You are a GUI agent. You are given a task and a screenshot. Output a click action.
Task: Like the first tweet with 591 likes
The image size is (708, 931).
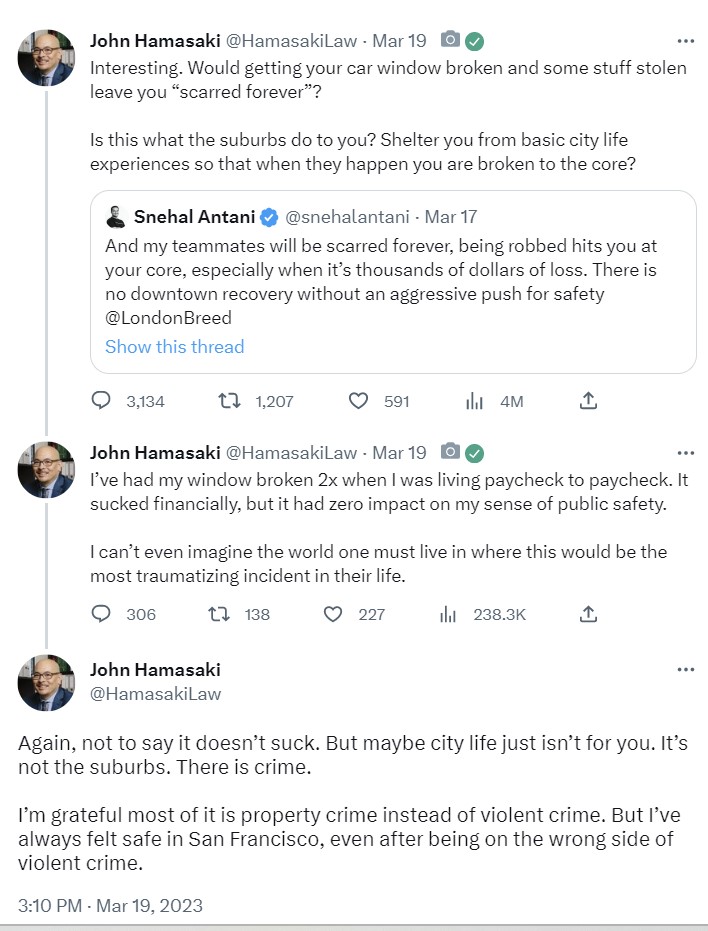point(359,401)
